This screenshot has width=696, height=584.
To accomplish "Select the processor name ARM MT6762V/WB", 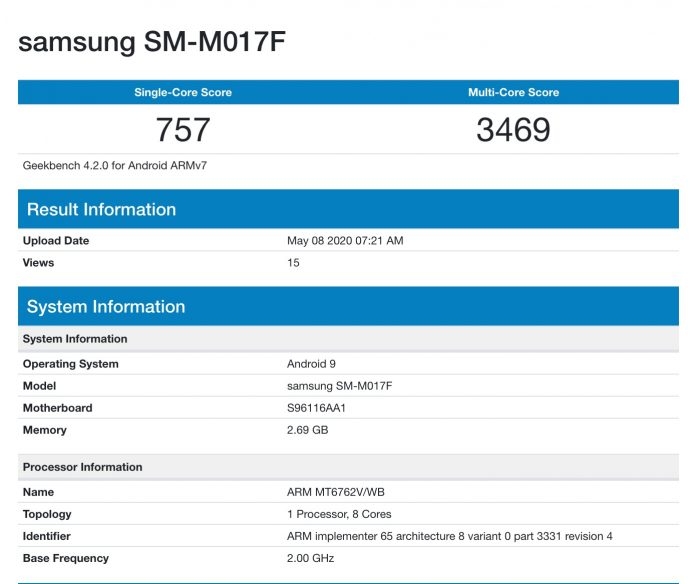I will 336,492.
